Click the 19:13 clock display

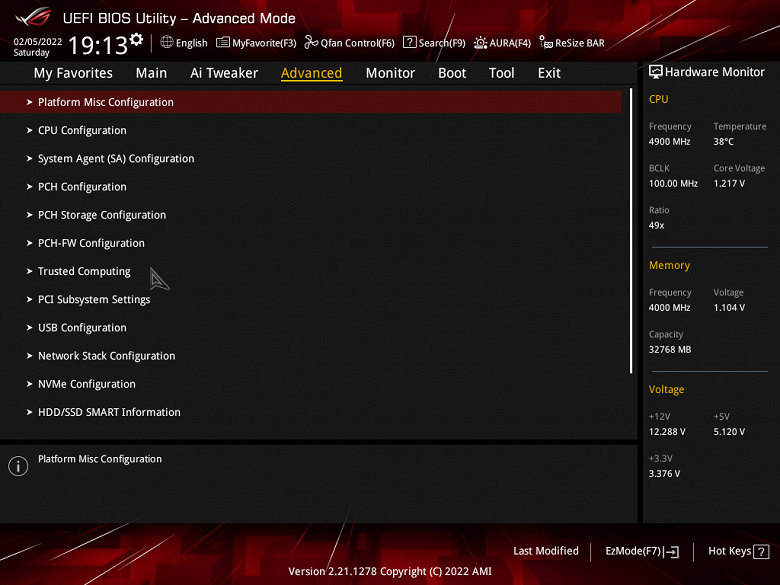pos(98,45)
